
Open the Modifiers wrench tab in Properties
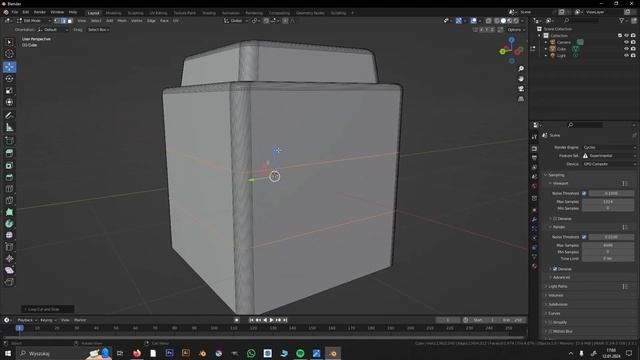point(534,220)
